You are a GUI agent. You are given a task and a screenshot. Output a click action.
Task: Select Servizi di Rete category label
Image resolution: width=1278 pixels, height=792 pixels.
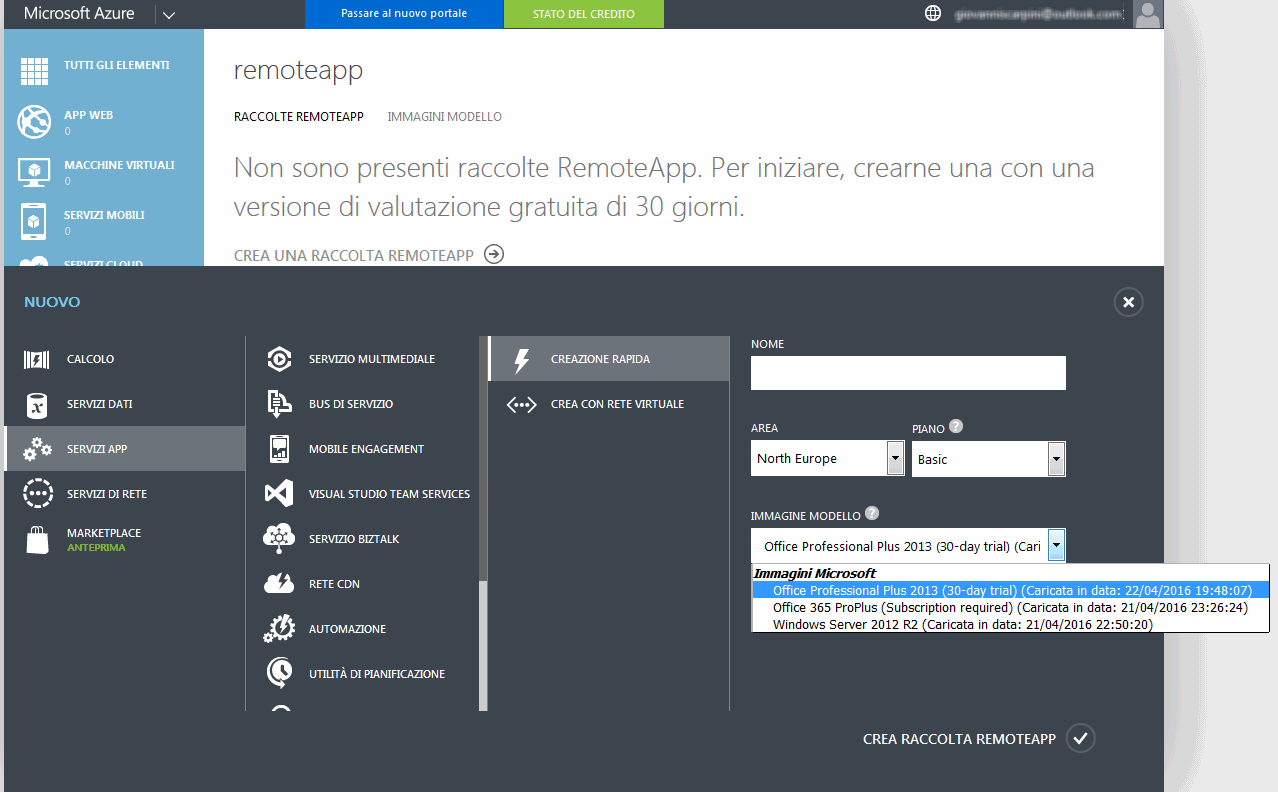[107, 494]
